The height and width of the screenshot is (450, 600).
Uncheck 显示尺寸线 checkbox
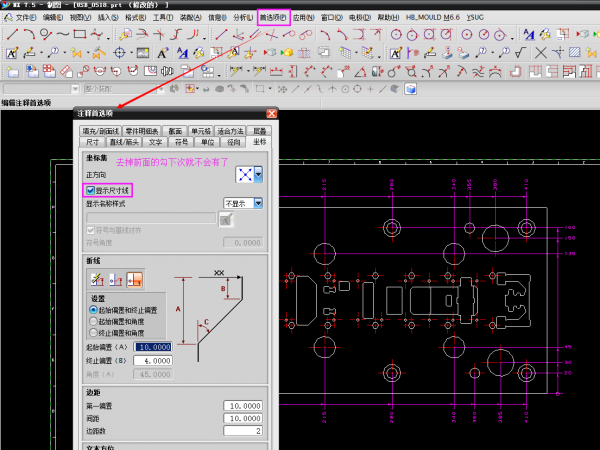(91, 190)
